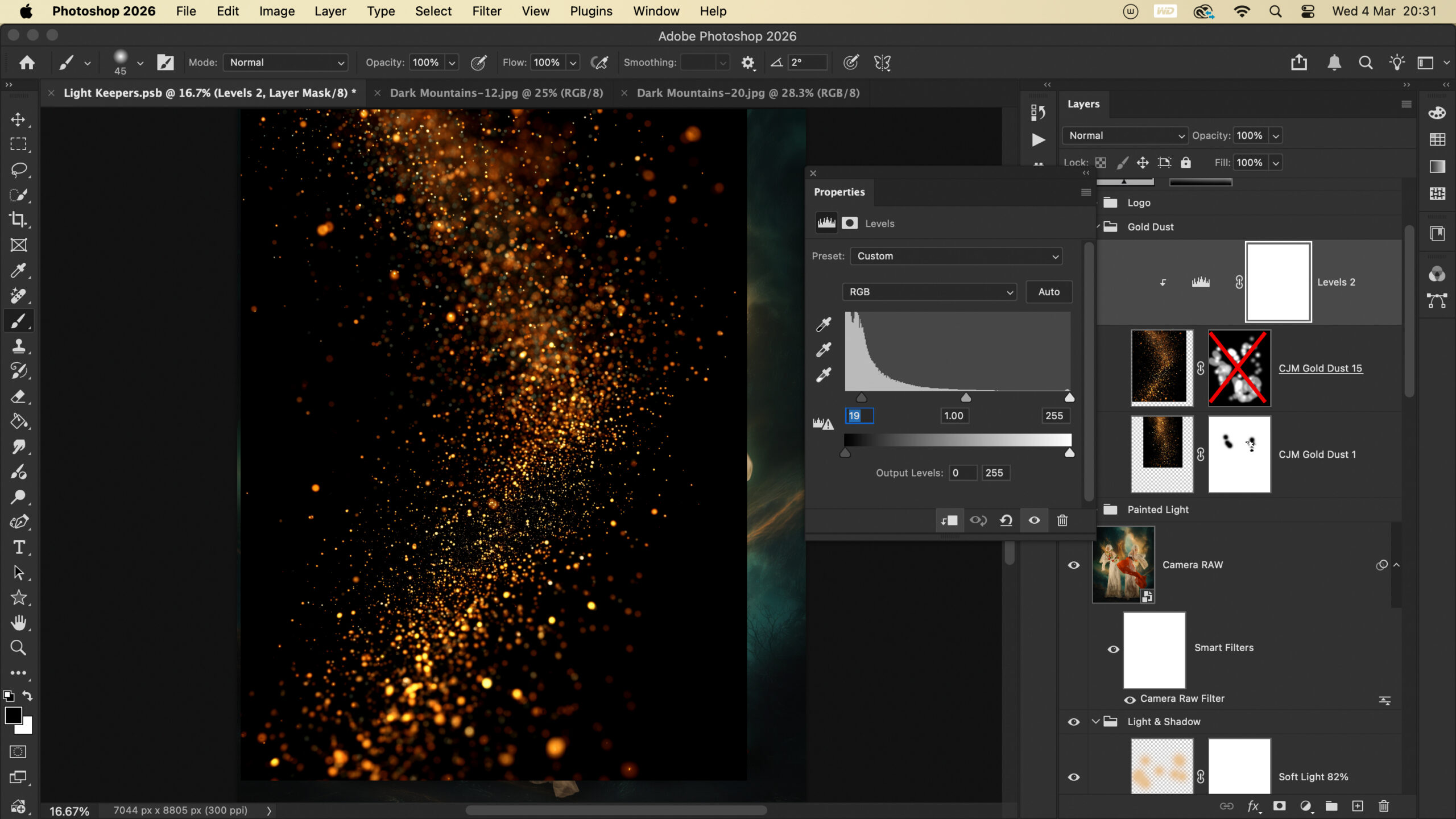Image resolution: width=1456 pixels, height=819 pixels.
Task: Select the Eraser tool
Action: click(18, 396)
